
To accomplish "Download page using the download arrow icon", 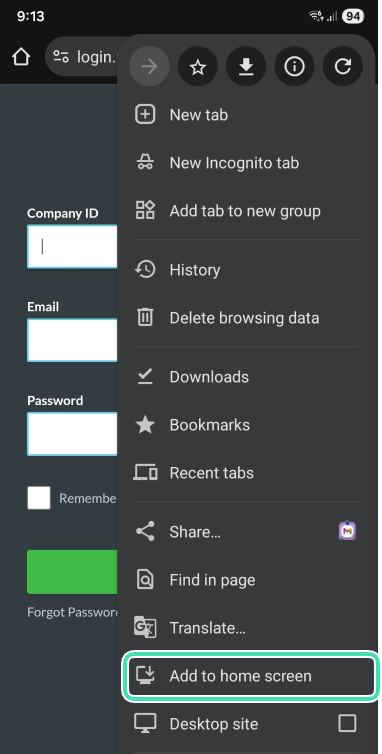I will (246, 67).
